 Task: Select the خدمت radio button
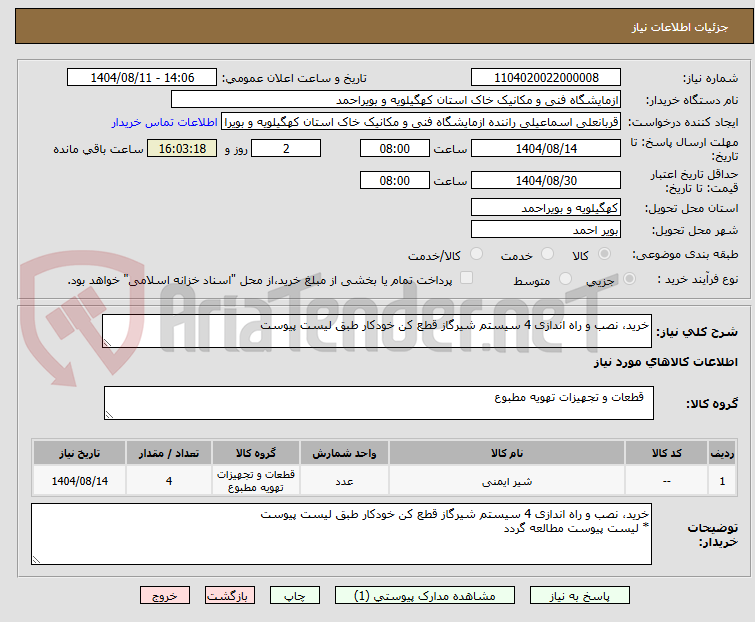point(547,254)
